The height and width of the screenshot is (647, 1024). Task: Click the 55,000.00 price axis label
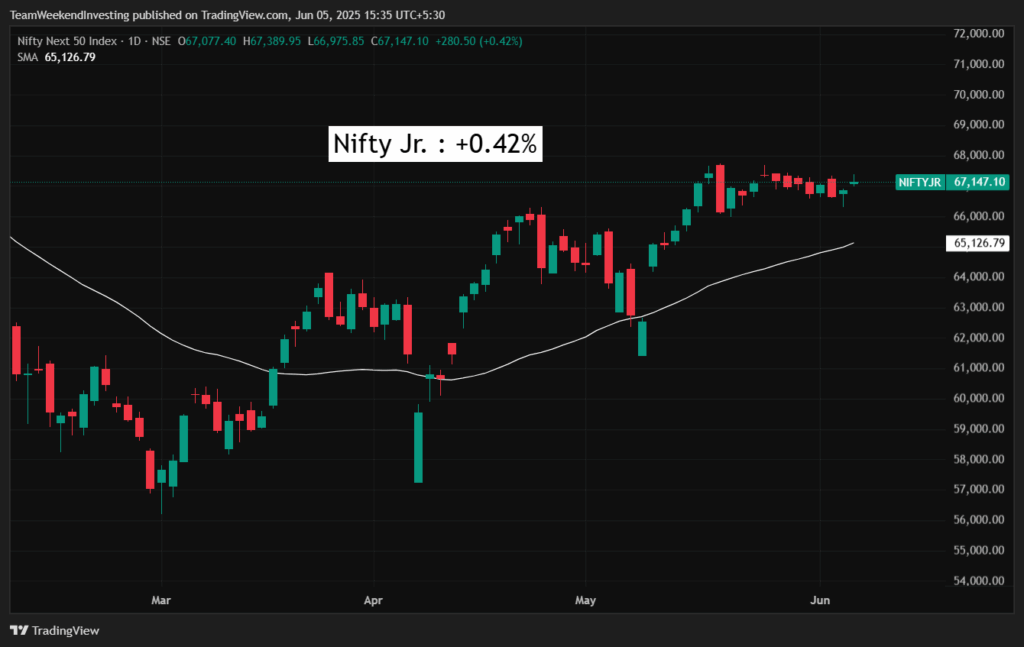[979, 550]
